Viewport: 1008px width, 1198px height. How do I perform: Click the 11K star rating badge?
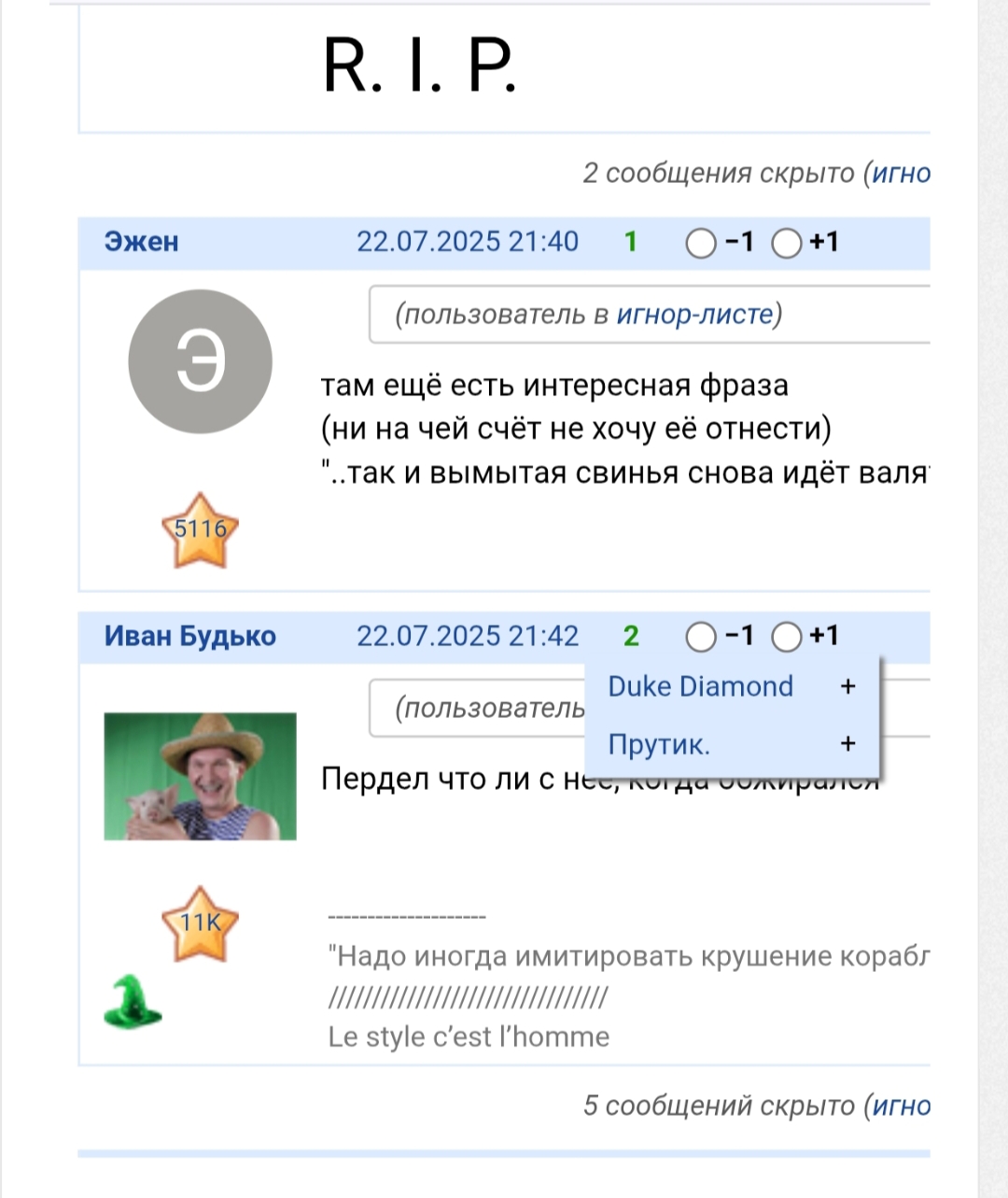(x=201, y=924)
